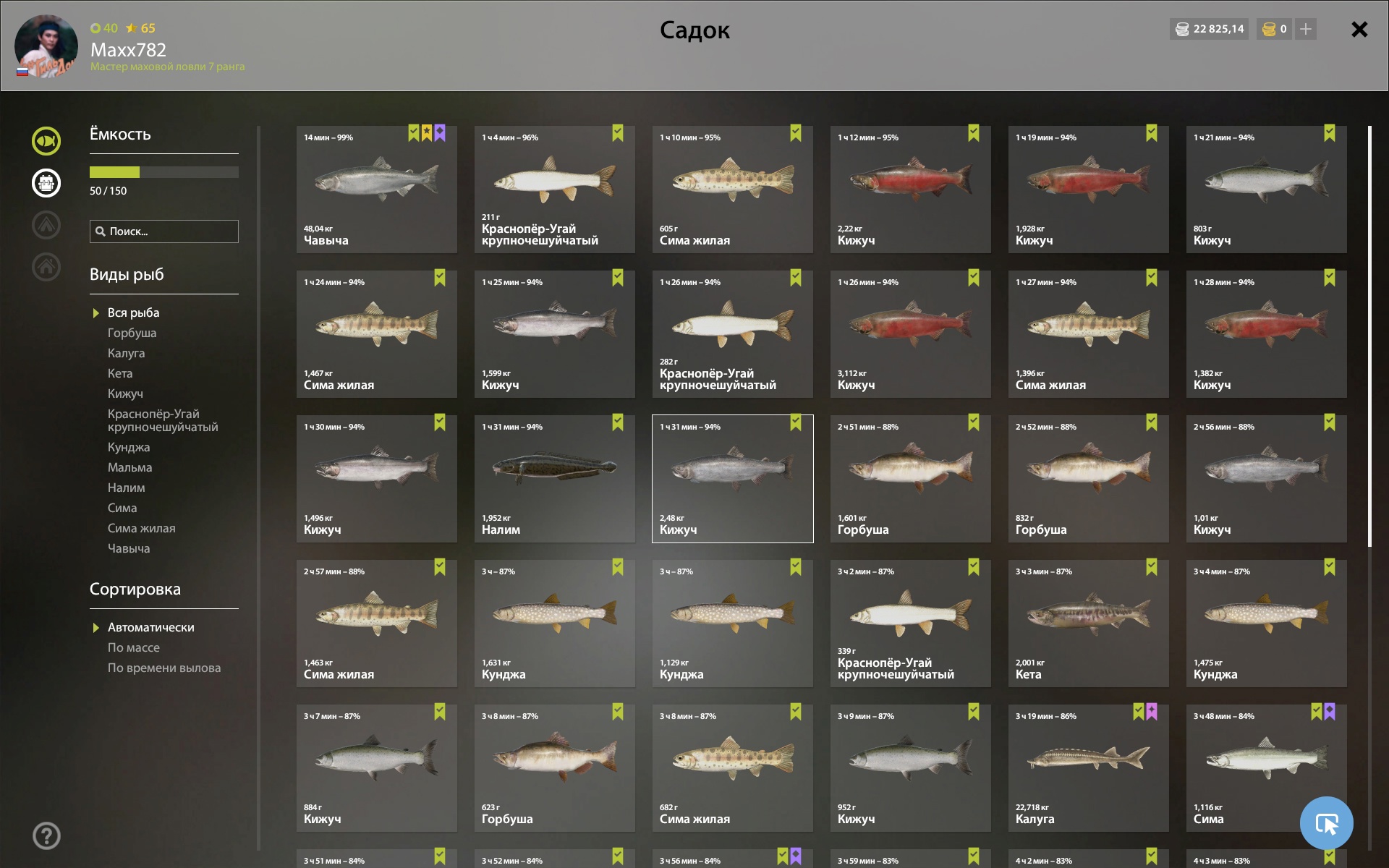1389x868 pixels.
Task: Click the silver coins balance icon
Action: tap(1182, 29)
